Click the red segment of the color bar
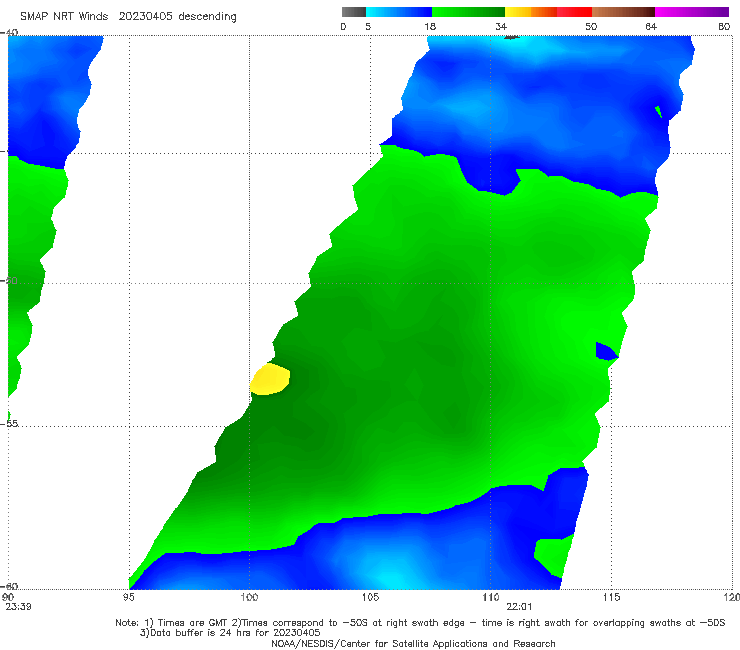Screen dimensions: 740x650 [x=574, y=12]
